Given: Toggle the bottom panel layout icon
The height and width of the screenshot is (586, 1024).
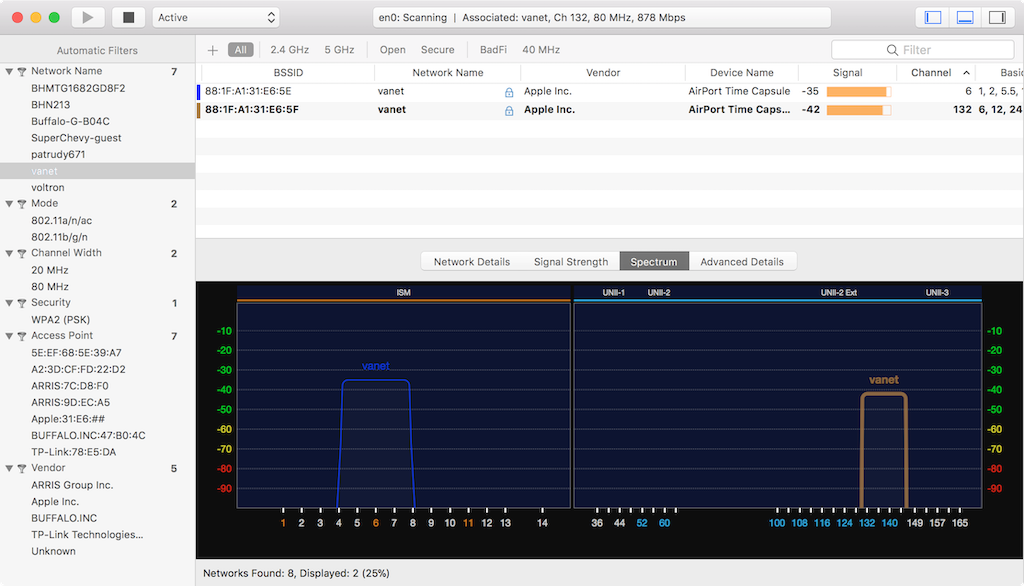Looking at the screenshot, I should point(965,18).
